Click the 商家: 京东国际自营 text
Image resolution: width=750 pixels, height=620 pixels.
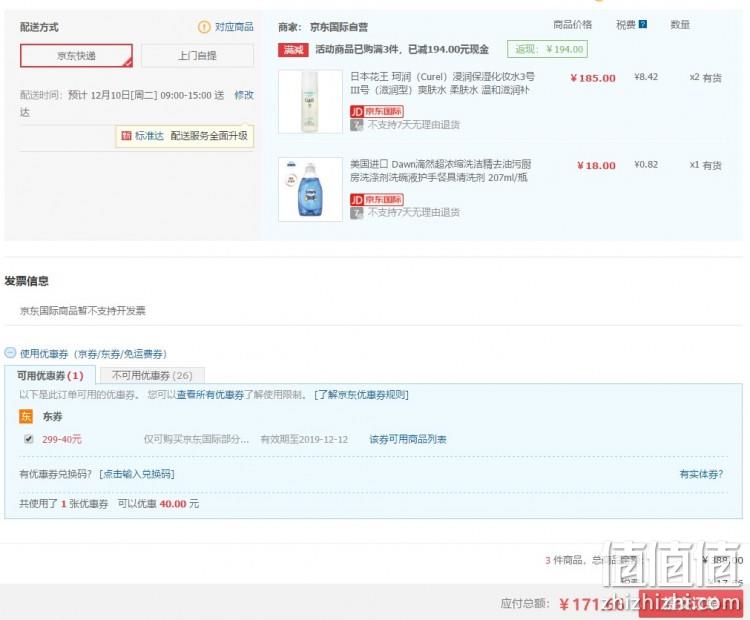click(323, 27)
